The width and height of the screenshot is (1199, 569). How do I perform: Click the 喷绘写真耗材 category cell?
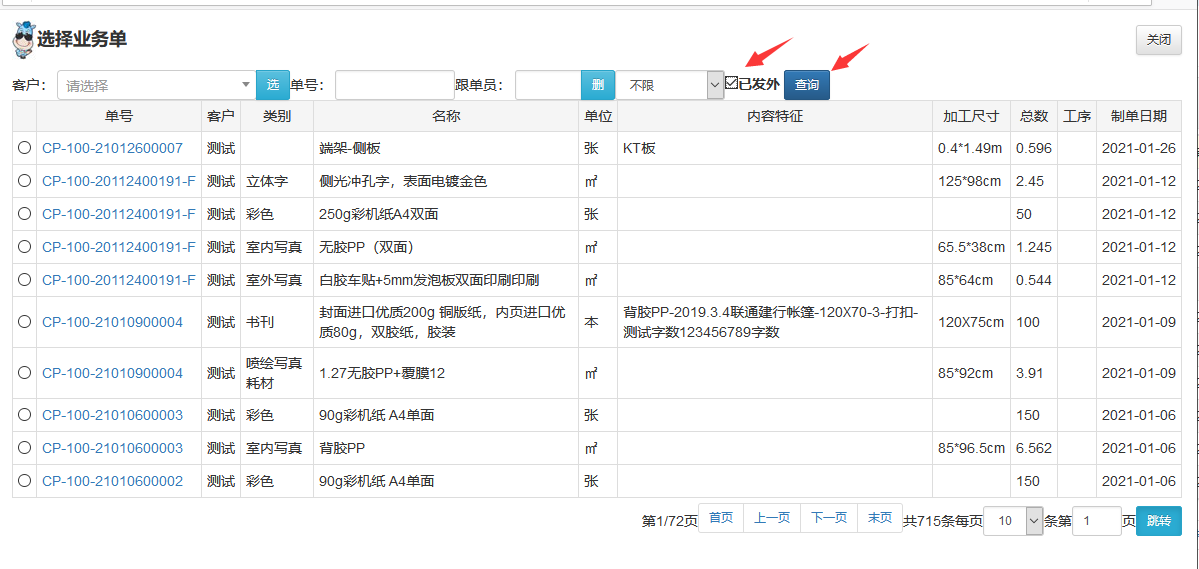click(277, 373)
